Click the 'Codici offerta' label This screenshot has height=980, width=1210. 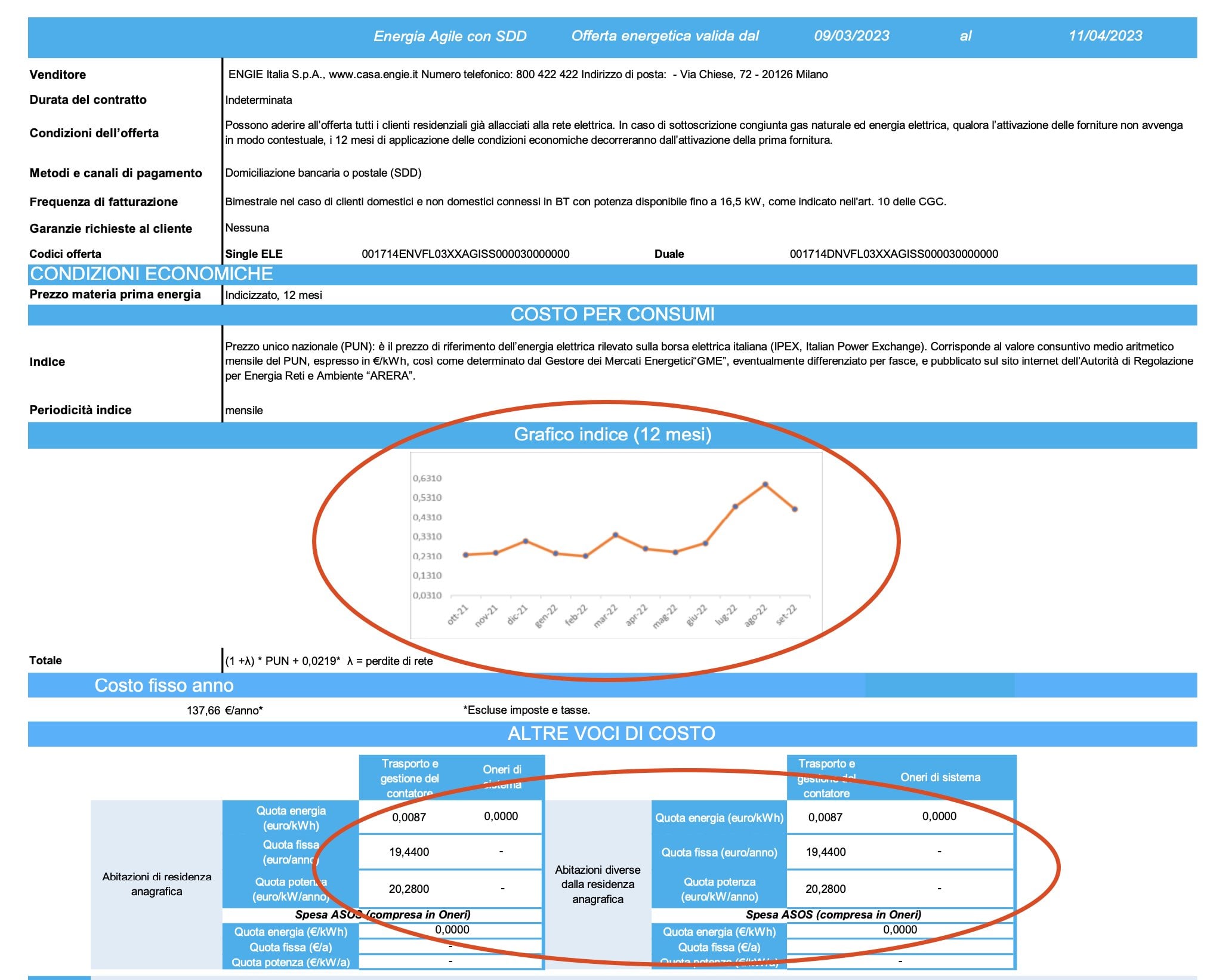pos(65,254)
